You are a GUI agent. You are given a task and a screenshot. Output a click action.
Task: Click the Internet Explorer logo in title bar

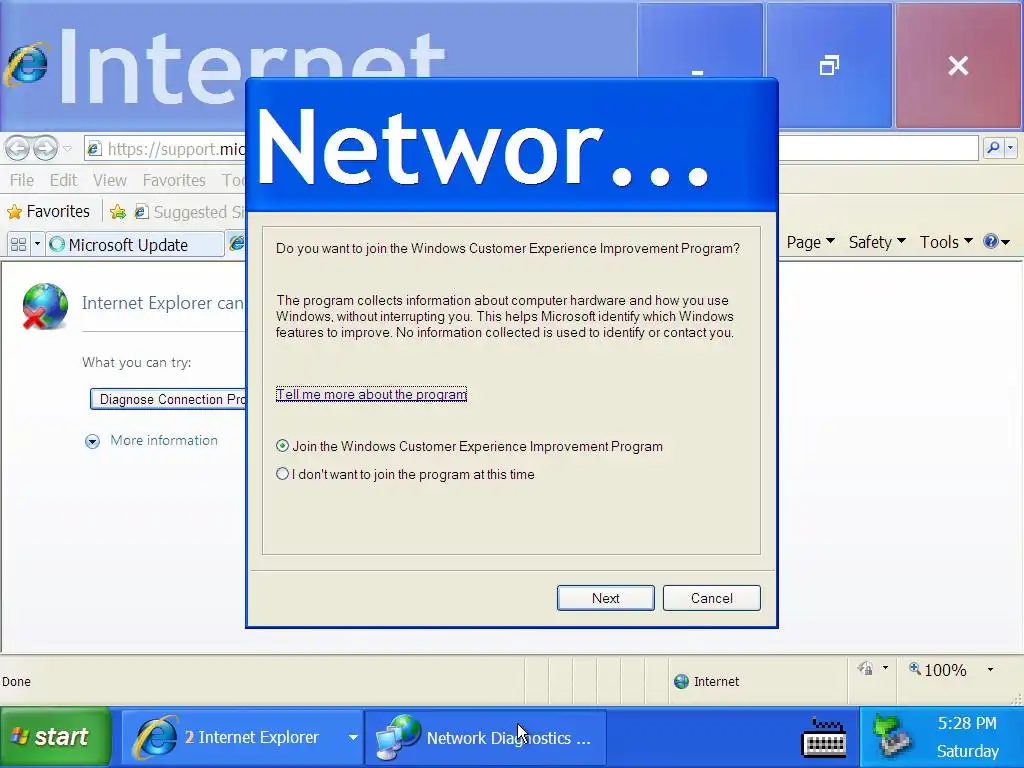[x=26, y=64]
